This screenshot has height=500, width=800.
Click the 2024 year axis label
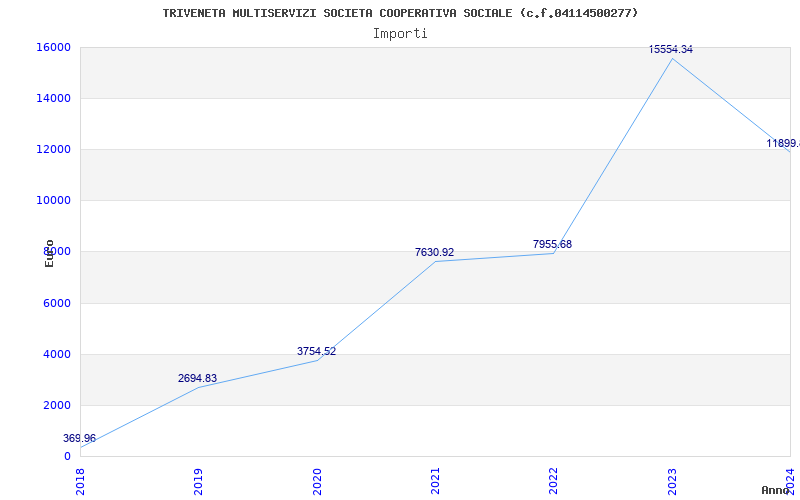(790, 482)
